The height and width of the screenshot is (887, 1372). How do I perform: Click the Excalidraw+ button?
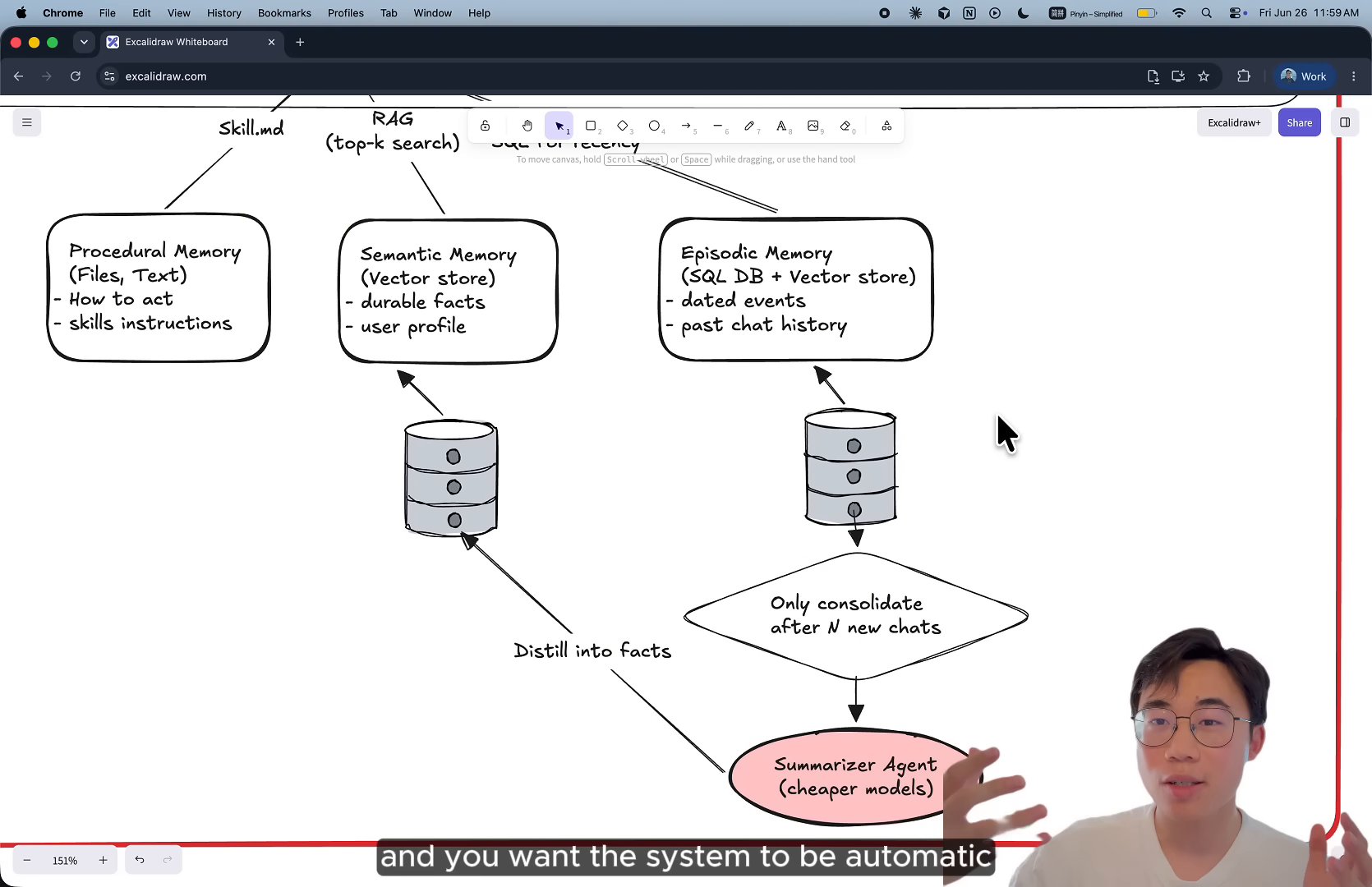coord(1234,122)
